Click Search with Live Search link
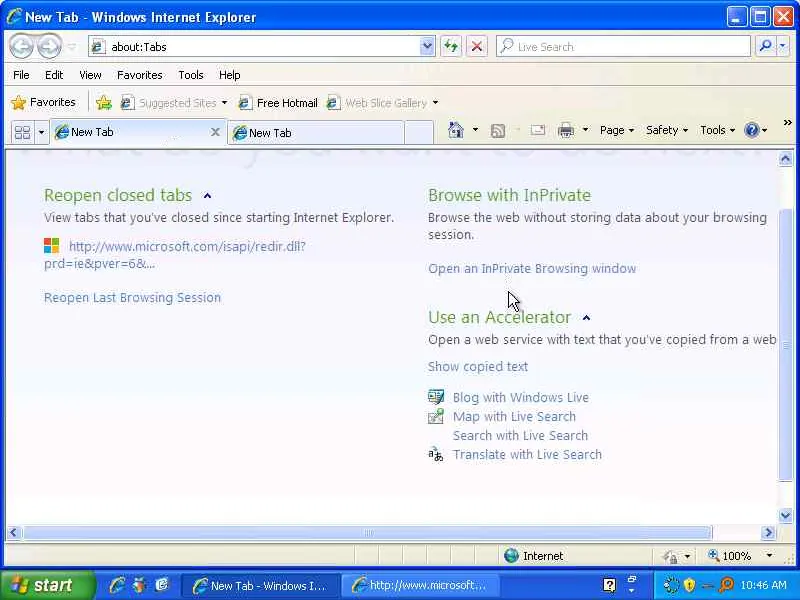Image resolution: width=800 pixels, height=600 pixels. (520, 435)
